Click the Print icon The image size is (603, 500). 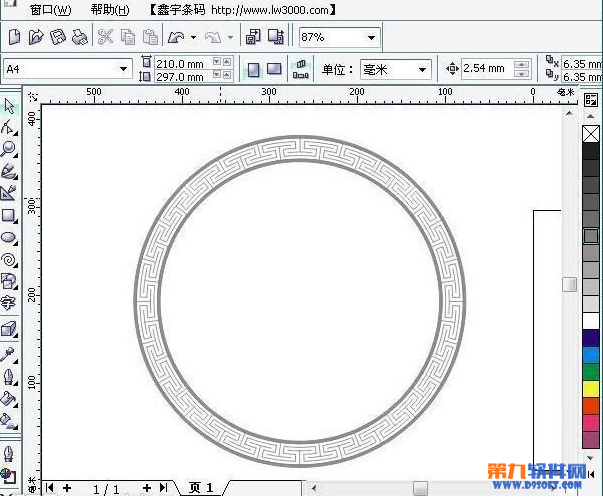tap(80, 37)
